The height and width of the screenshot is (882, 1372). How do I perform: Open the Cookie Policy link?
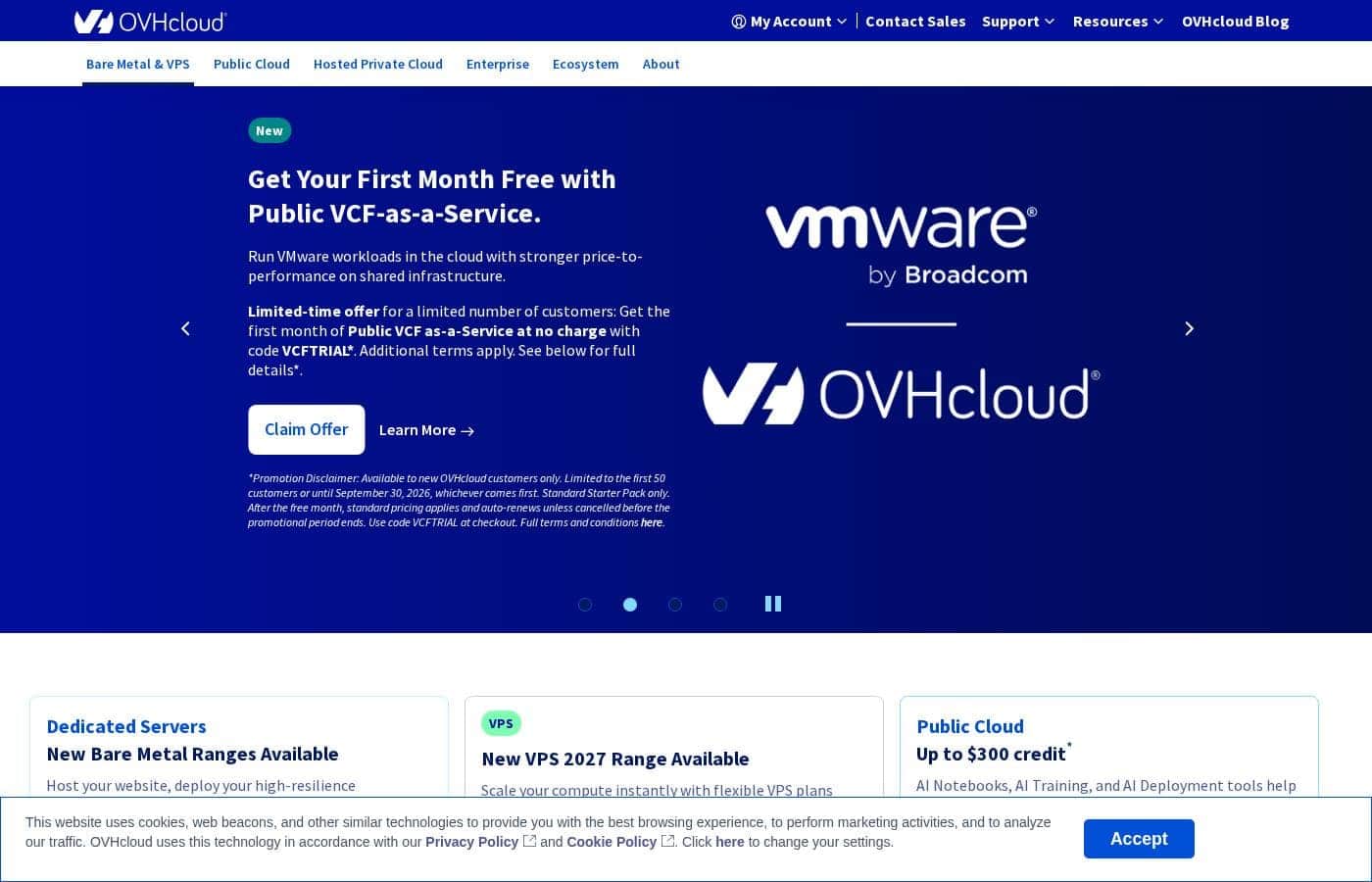612,842
